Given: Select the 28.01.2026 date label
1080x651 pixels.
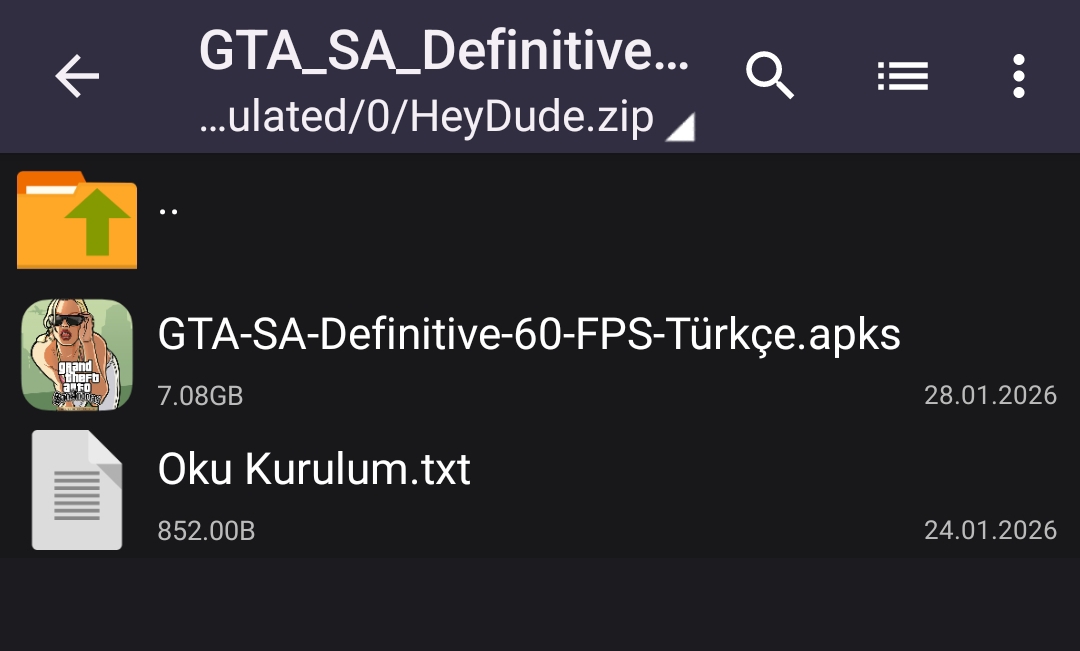Looking at the screenshot, I should 990,395.
